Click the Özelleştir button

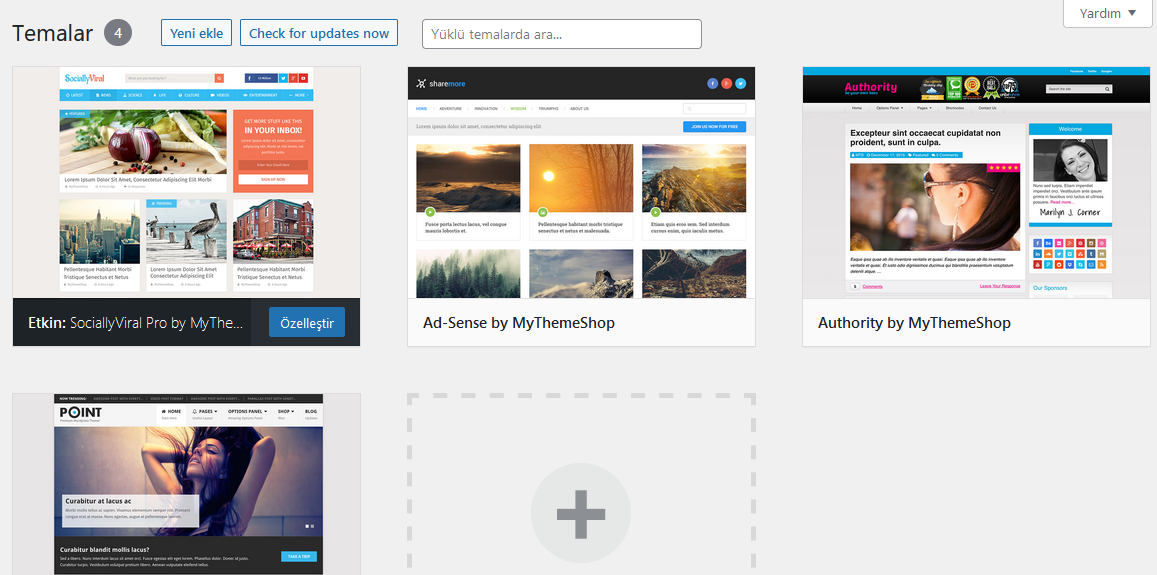tap(306, 323)
